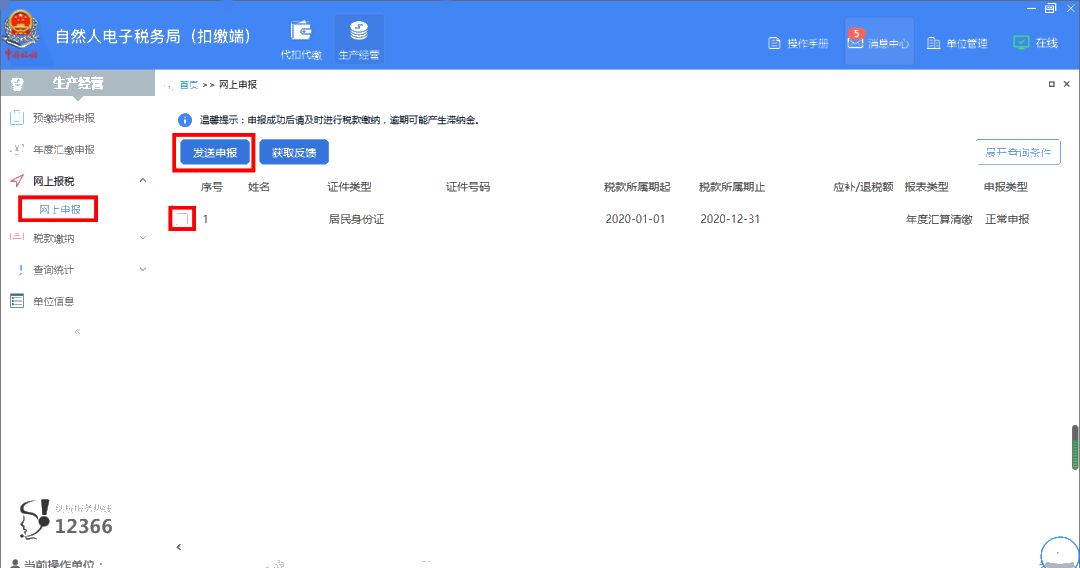
Task: Open 网上申报 sub-item
Action: (59, 209)
